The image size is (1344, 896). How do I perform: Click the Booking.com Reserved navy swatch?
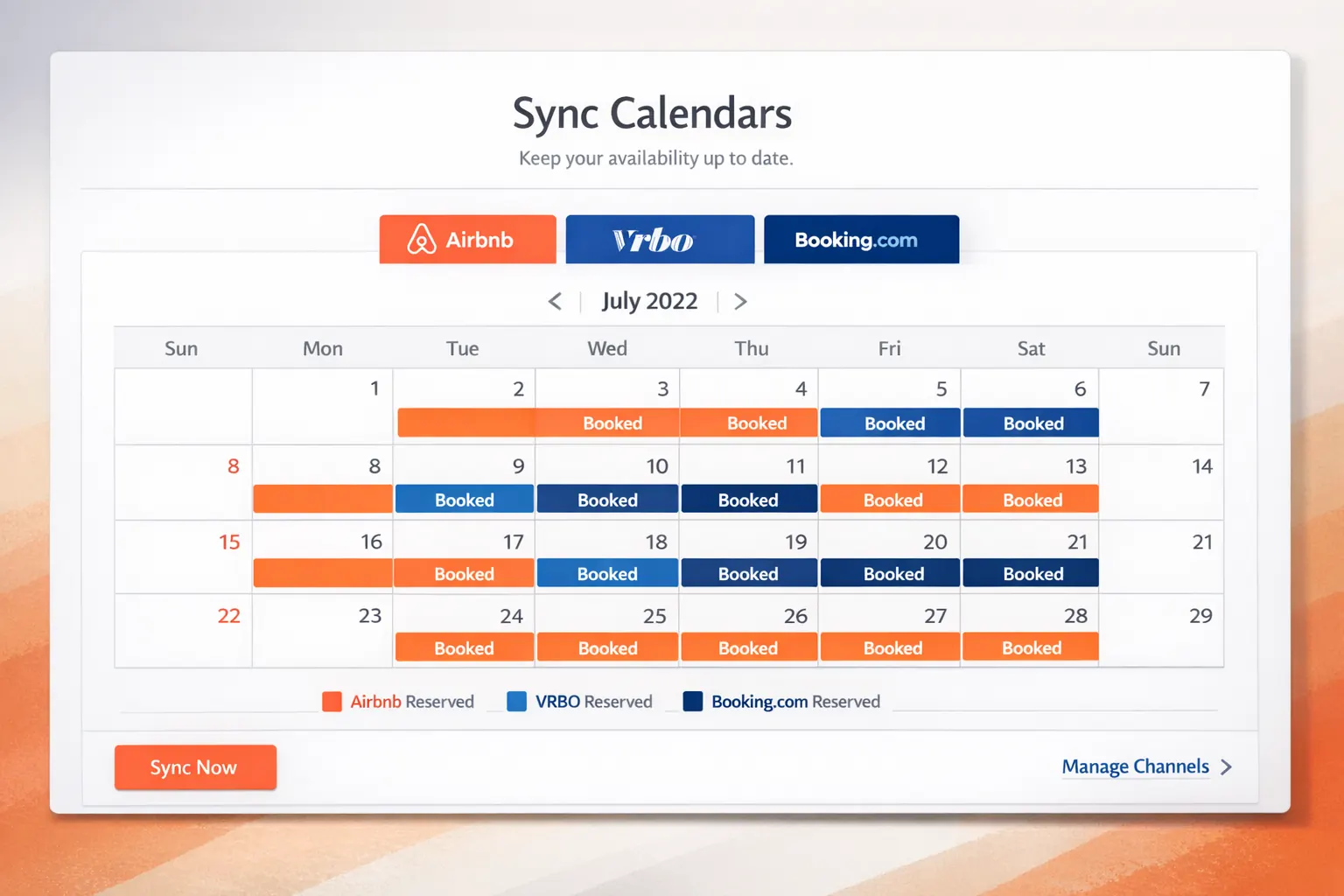pyautogui.click(x=693, y=702)
